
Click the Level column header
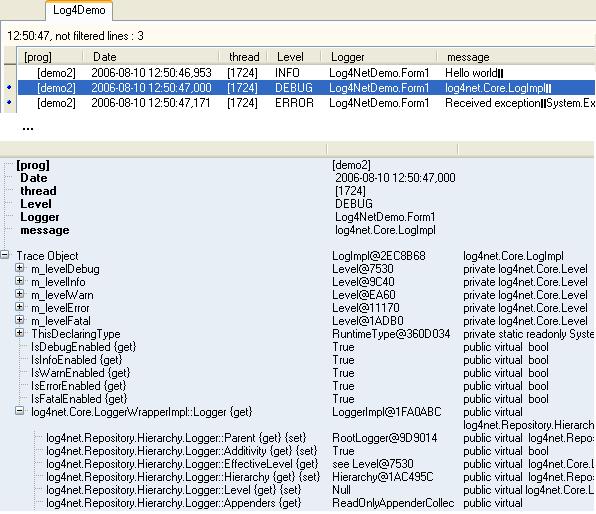pos(290,57)
